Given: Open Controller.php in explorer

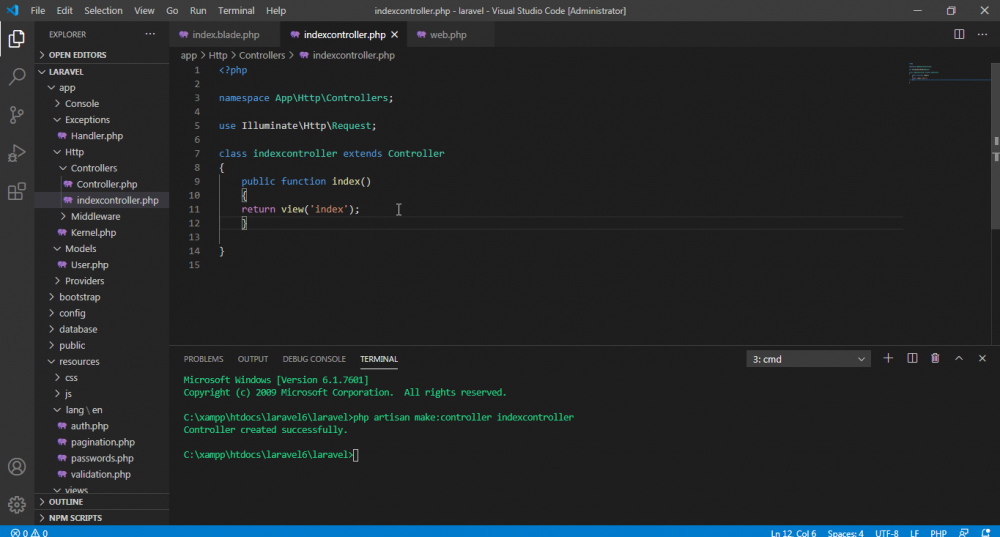Looking at the screenshot, I should pos(102,184).
